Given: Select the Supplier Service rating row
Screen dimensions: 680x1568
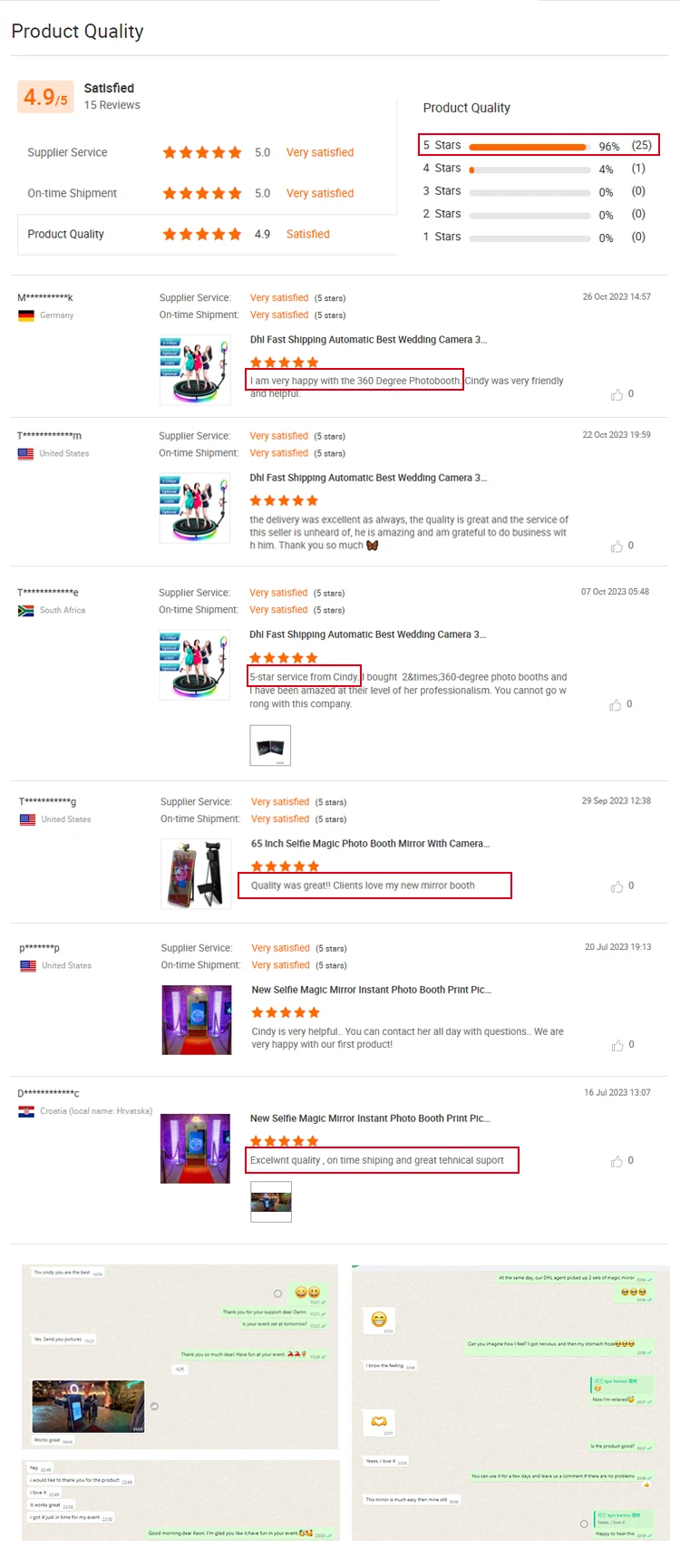Looking at the screenshot, I should click(208, 152).
